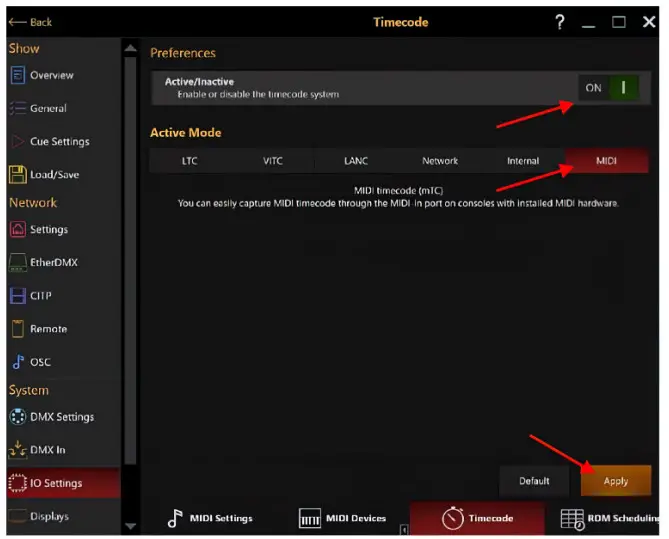Open IO Settings label in the sidebar
This screenshot has width=669, height=539.
click(56, 483)
